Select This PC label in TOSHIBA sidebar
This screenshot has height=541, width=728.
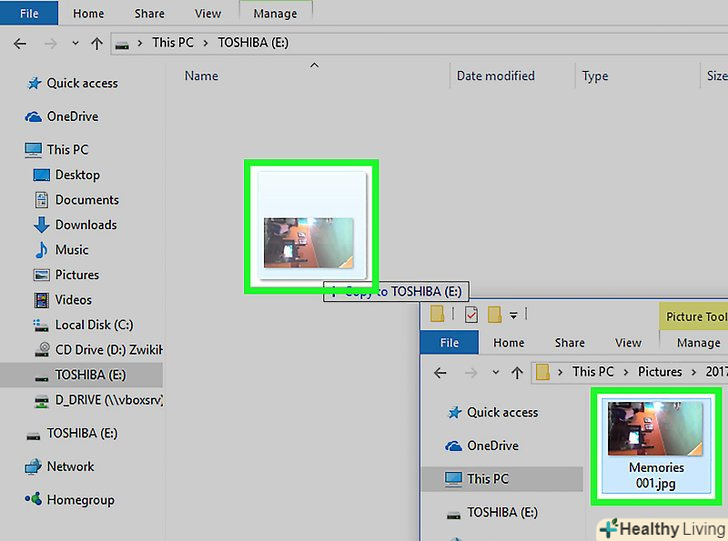coord(67,150)
